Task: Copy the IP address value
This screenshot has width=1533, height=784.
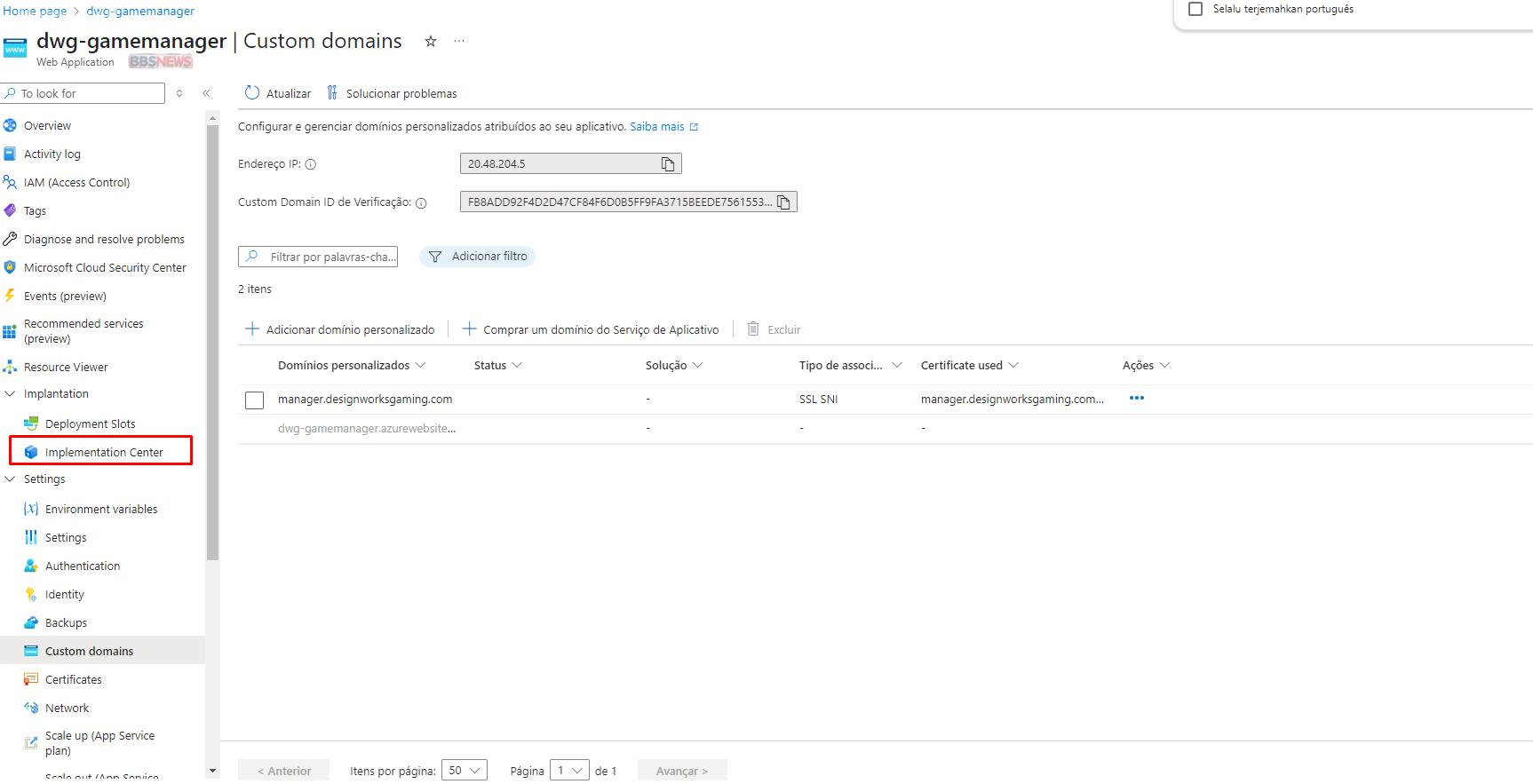Action: tap(668, 164)
